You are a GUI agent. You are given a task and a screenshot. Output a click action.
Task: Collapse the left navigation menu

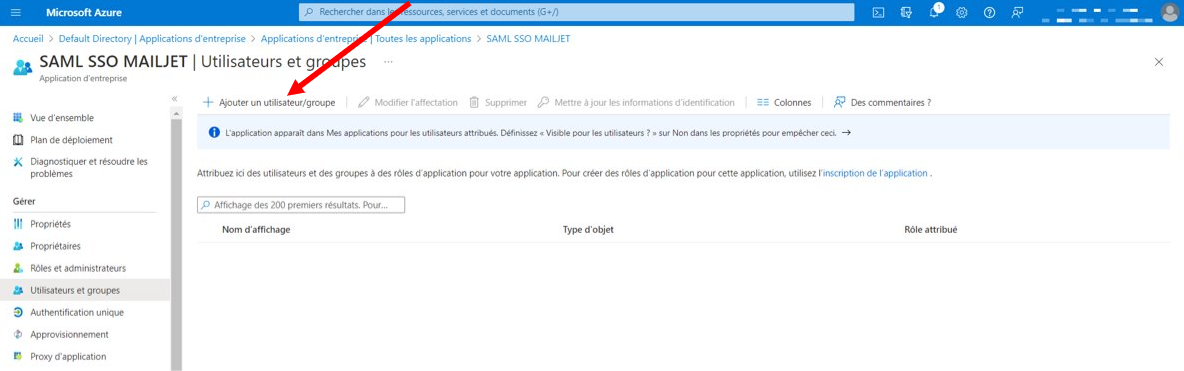pos(174,99)
